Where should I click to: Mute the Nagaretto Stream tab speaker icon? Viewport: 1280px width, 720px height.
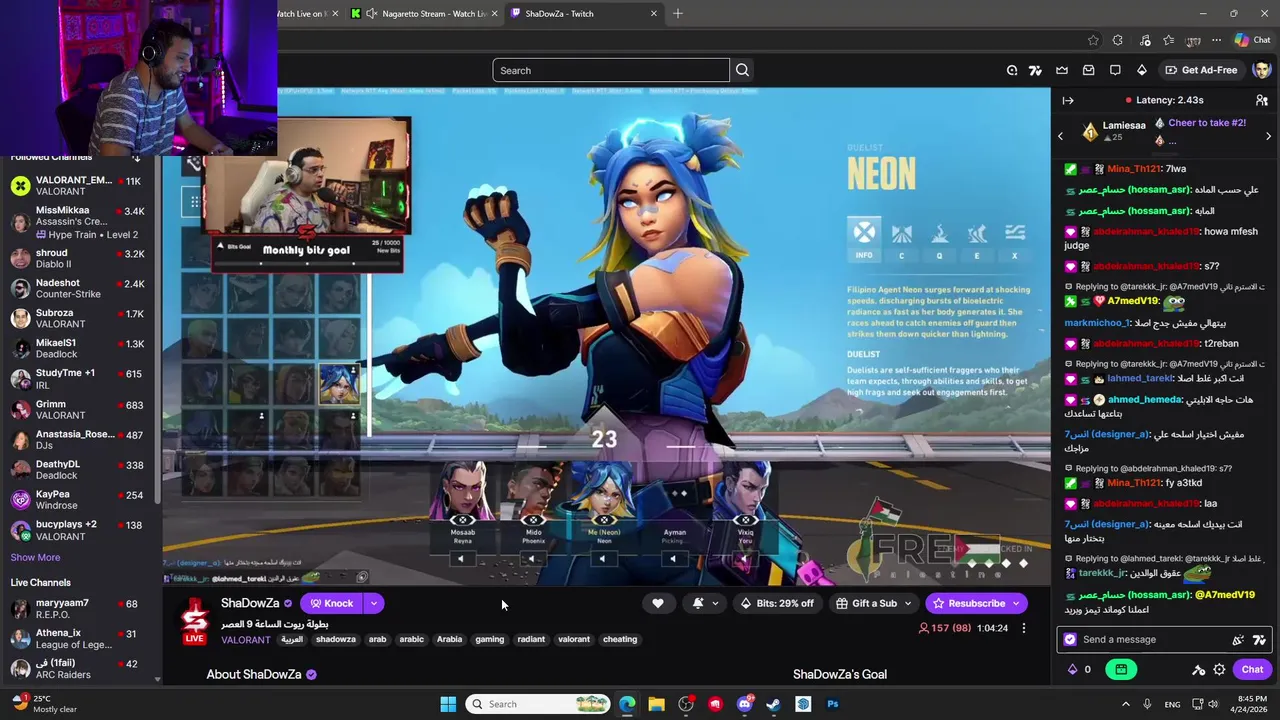(372, 13)
